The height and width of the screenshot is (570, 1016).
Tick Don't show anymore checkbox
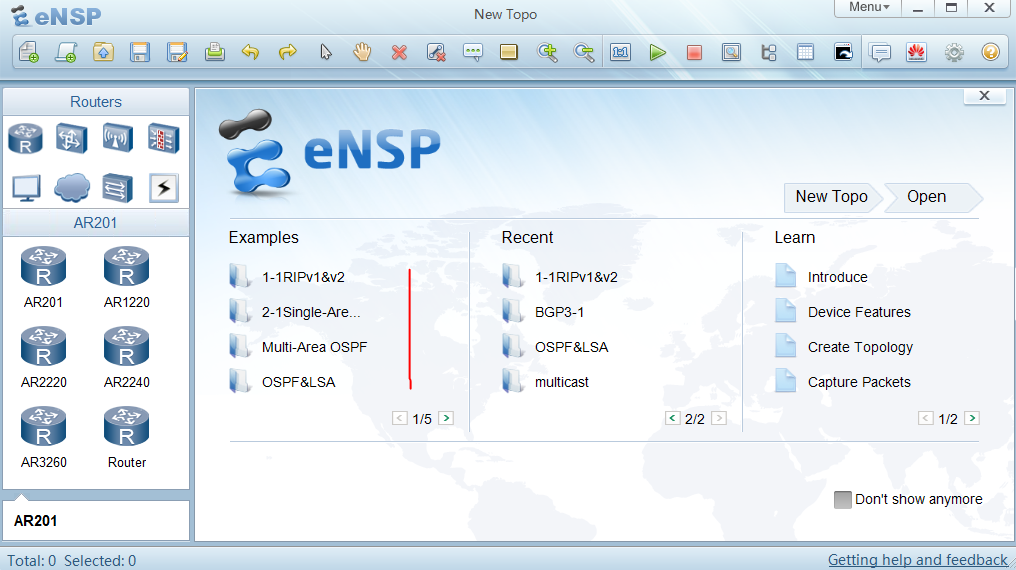pyautogui.click(x=842, y=499)
